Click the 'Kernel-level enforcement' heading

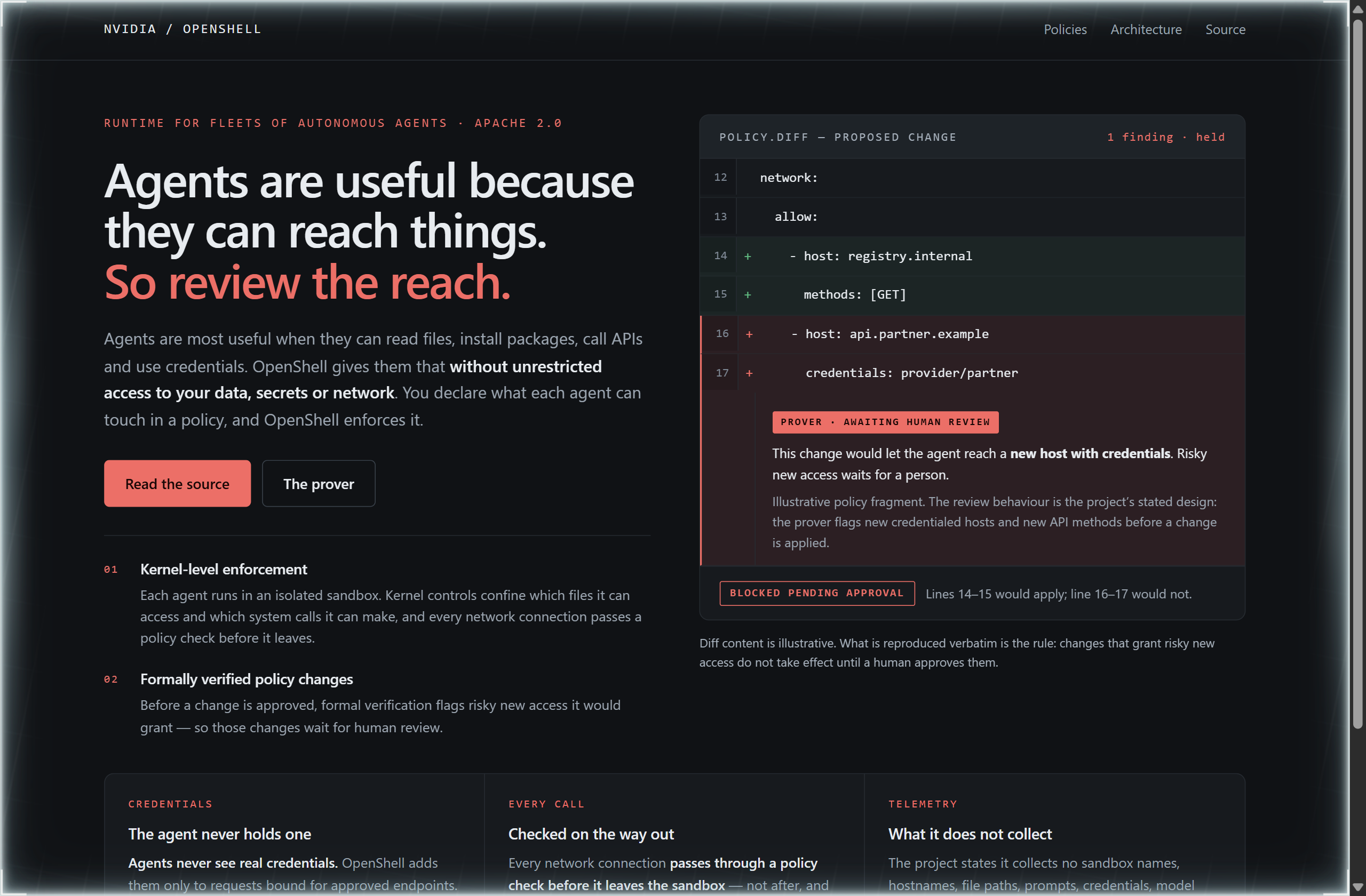coord(224,569)
